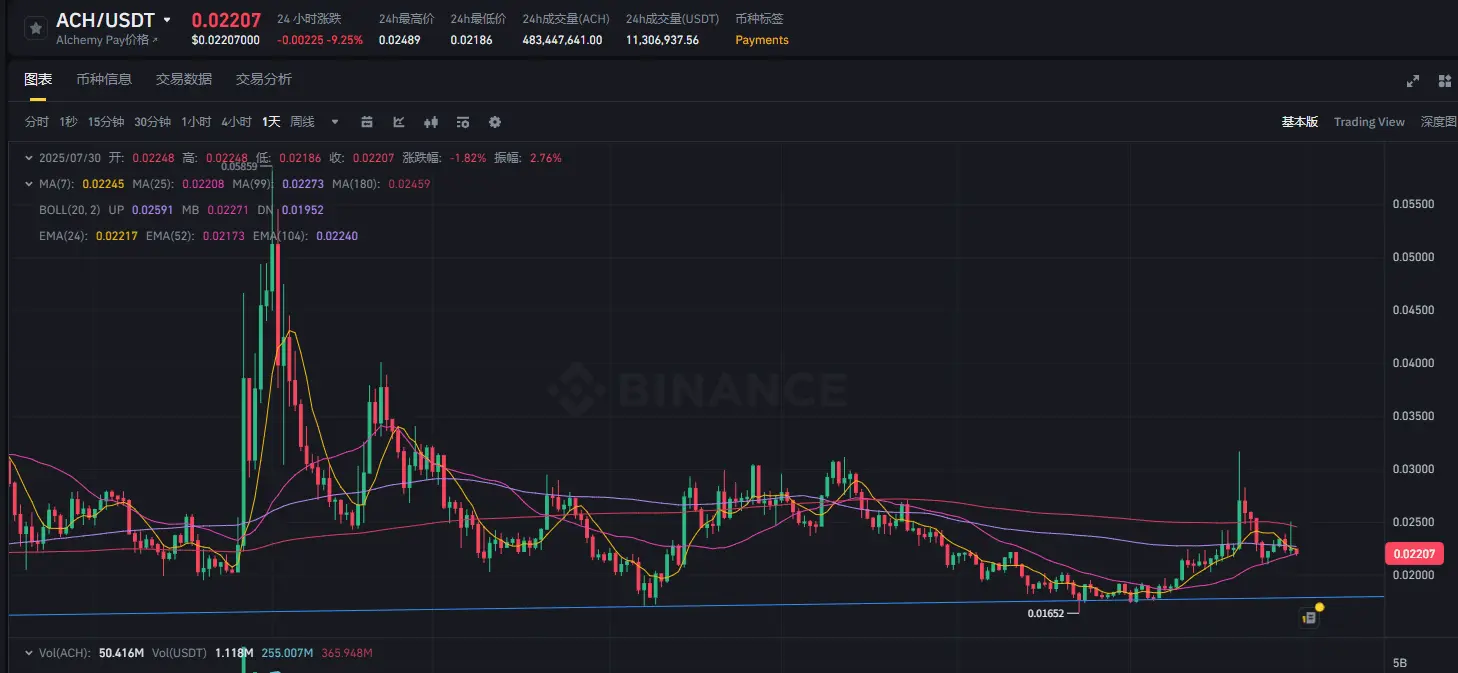Switch to Trading View chart
The width and height of the screenshot is (1458, 673).
(1369, 122)
